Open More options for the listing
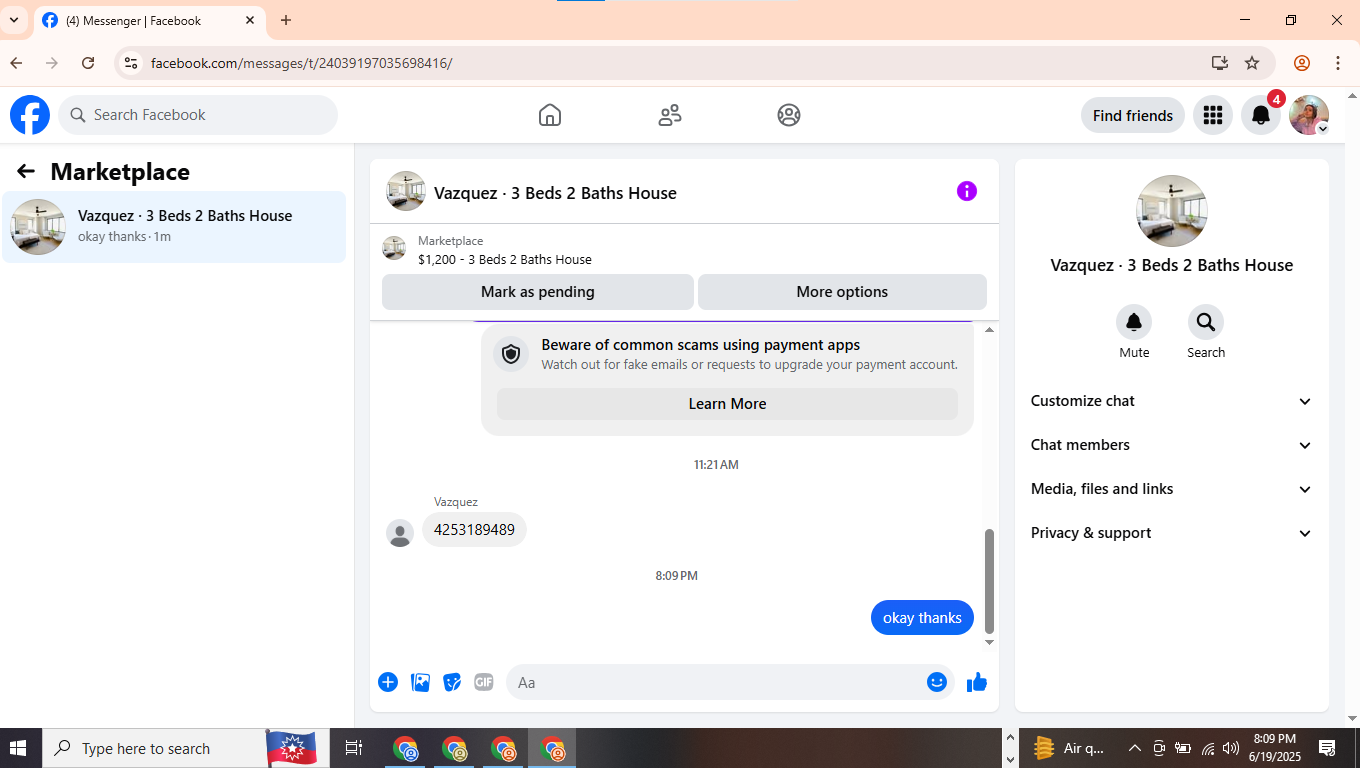This screenshot has width=1360, height=768. click(842, 292)
